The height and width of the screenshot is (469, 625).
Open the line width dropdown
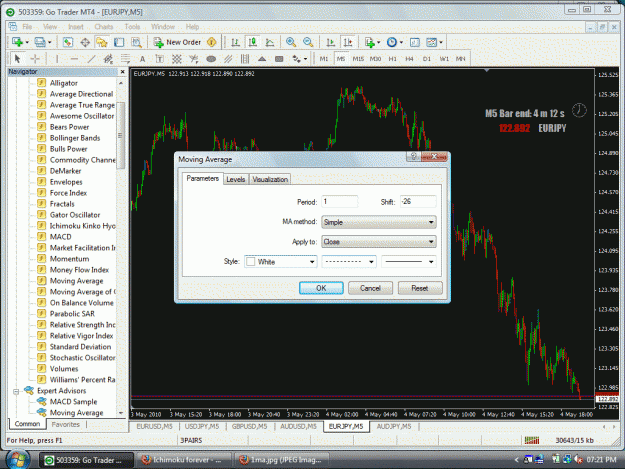coord(409,261)
